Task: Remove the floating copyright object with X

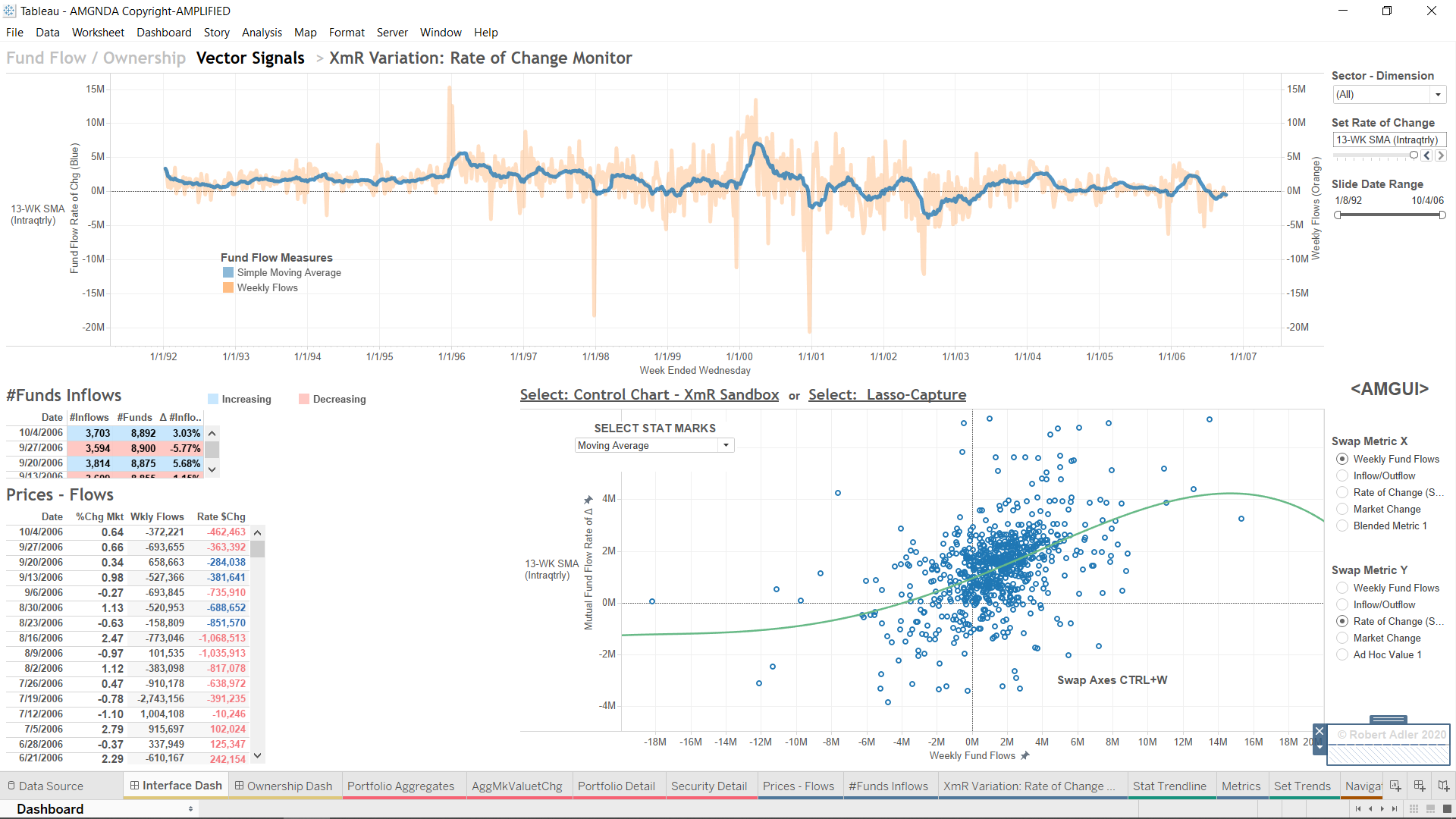Action: pos(1319,732)
